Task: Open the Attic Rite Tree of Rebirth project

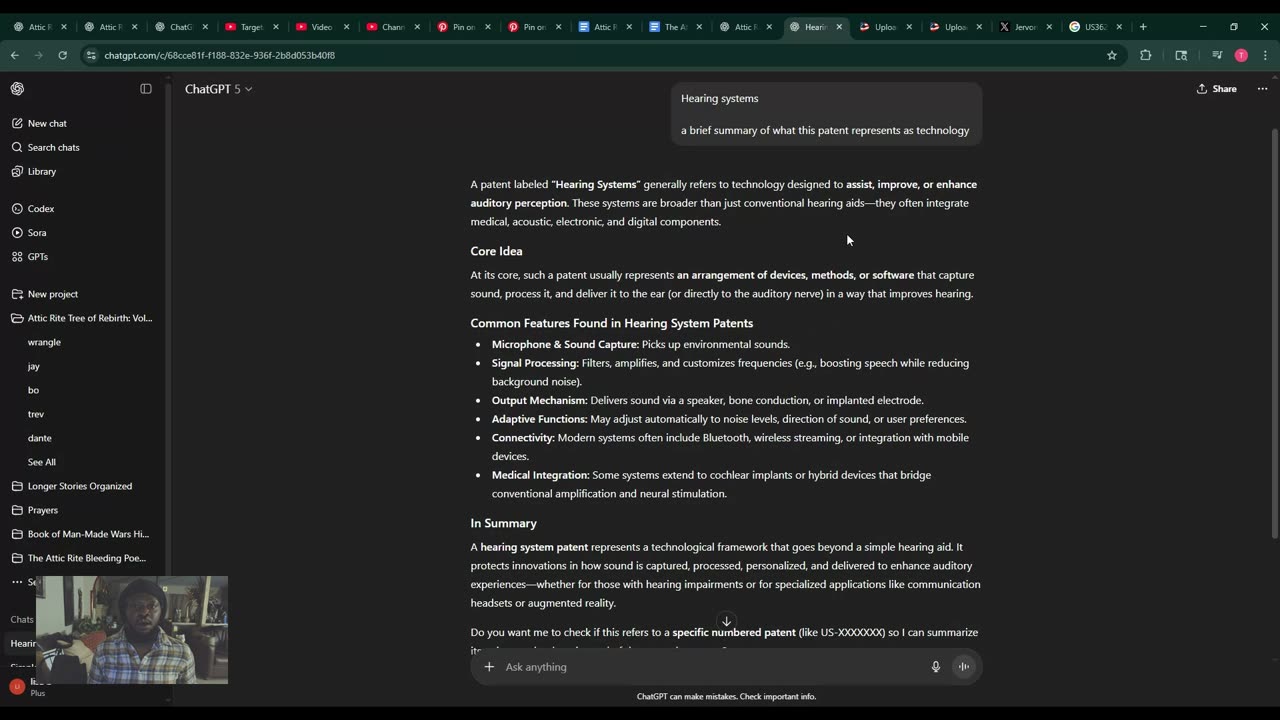Action: [90, 318]
